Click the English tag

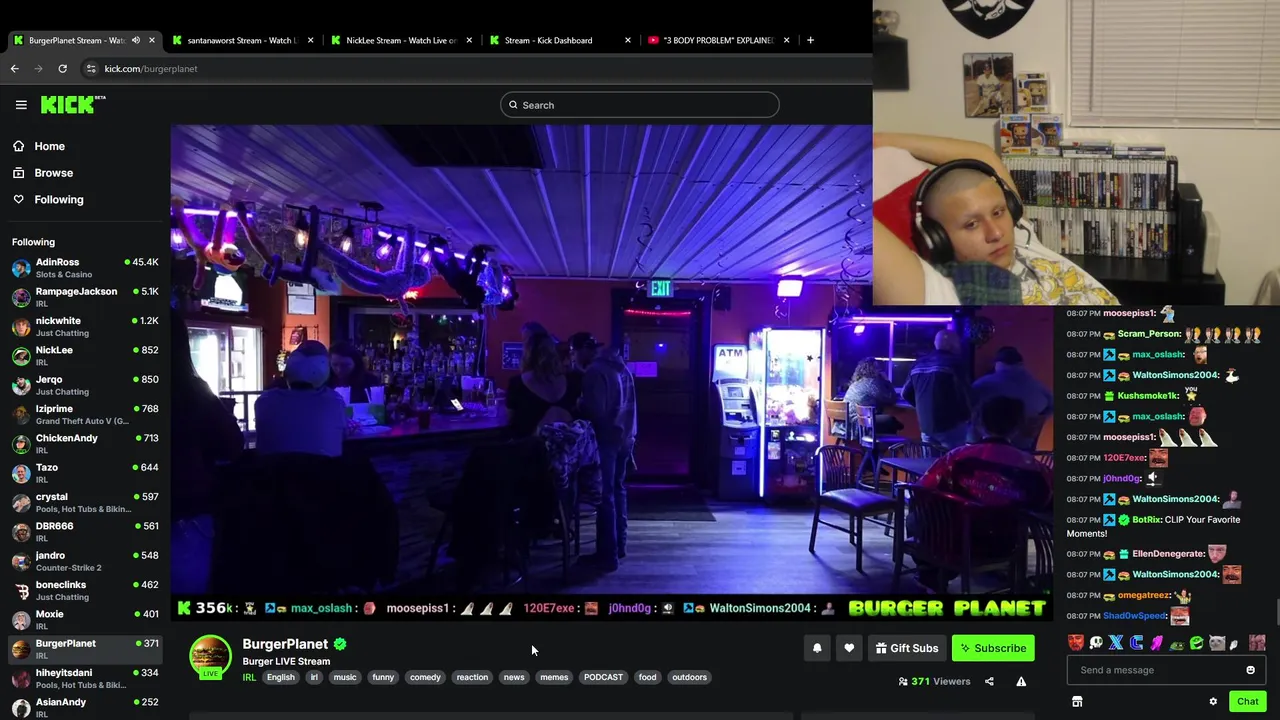pos(280,677)
